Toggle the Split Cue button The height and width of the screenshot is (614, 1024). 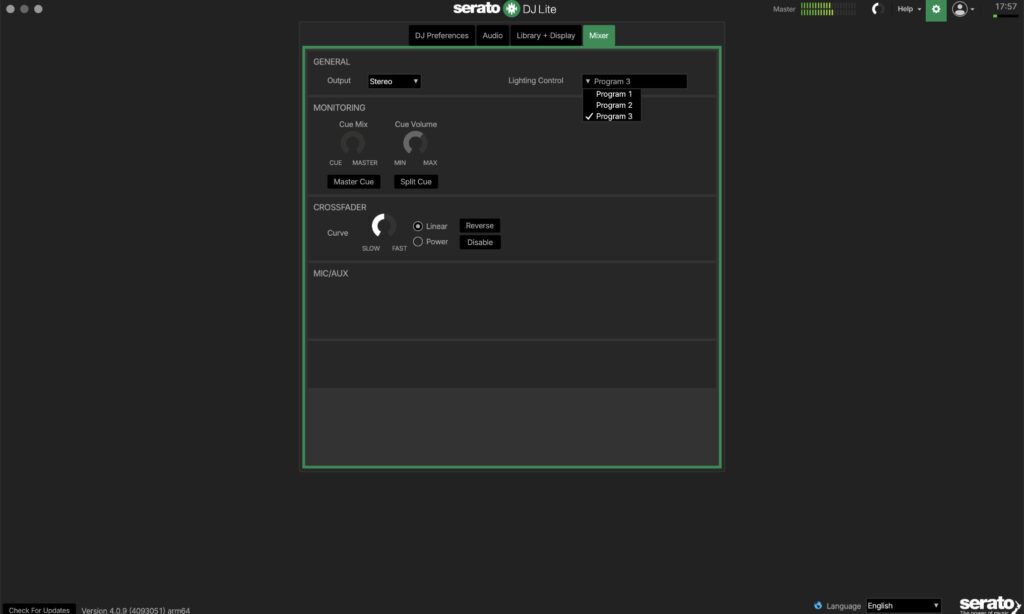[415, 182]
